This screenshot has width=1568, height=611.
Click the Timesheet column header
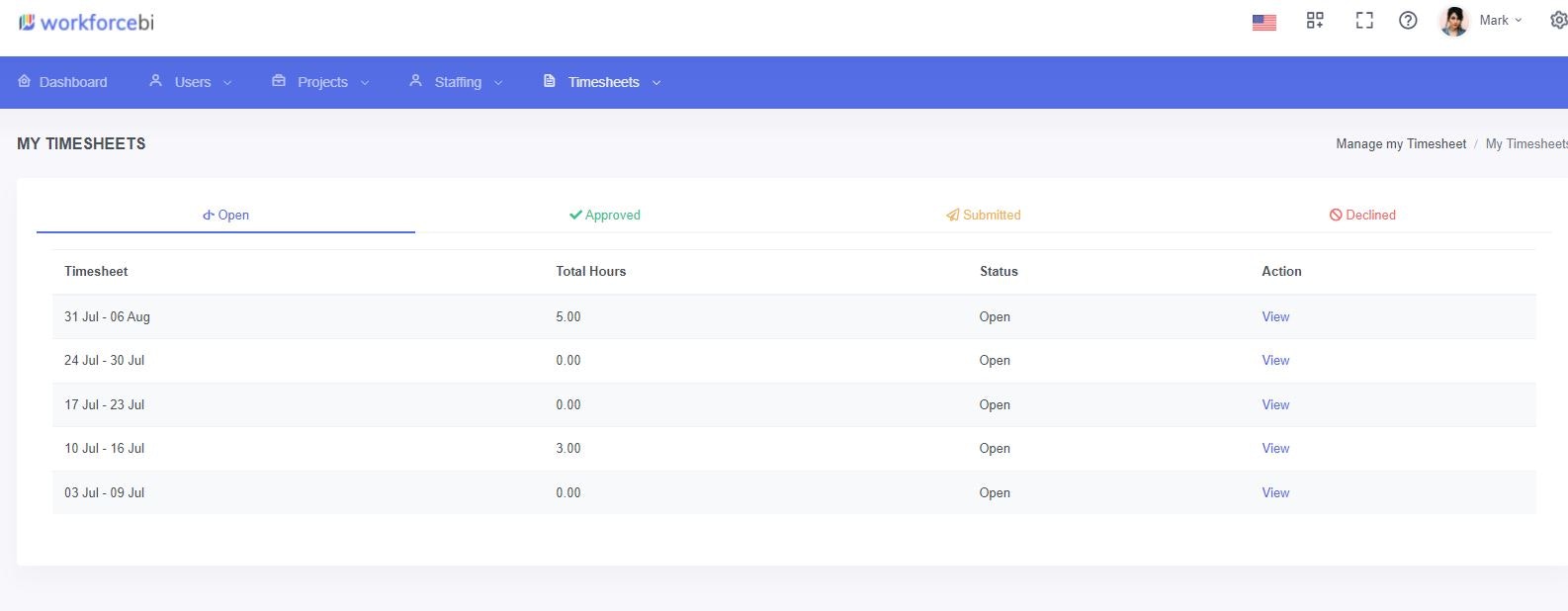tap(96, 271)
